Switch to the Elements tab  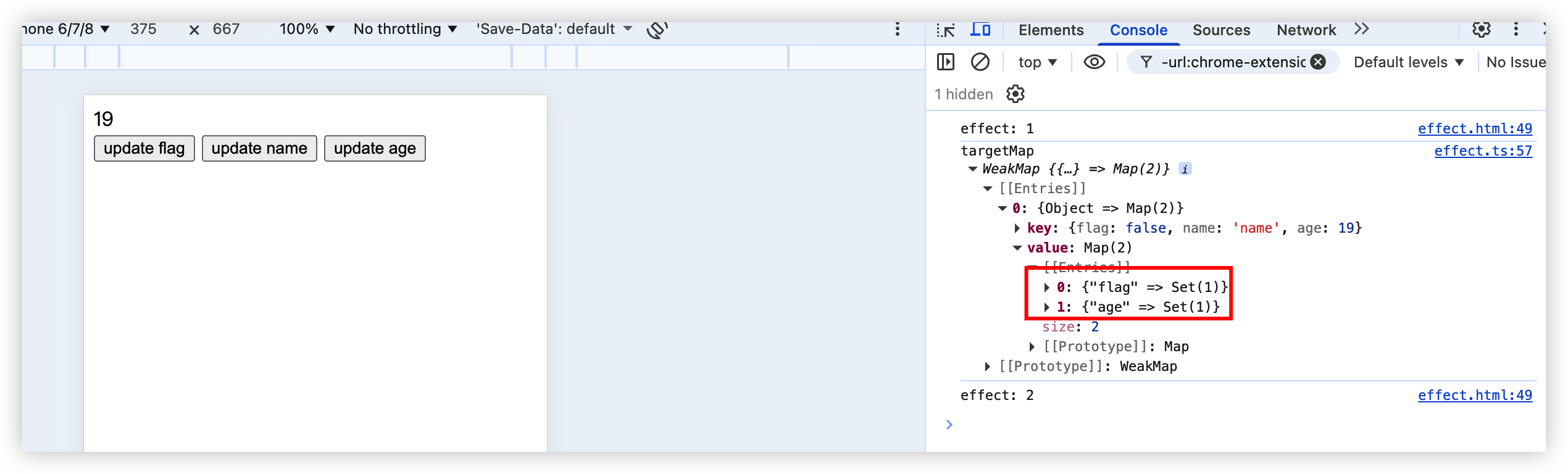1051,30
